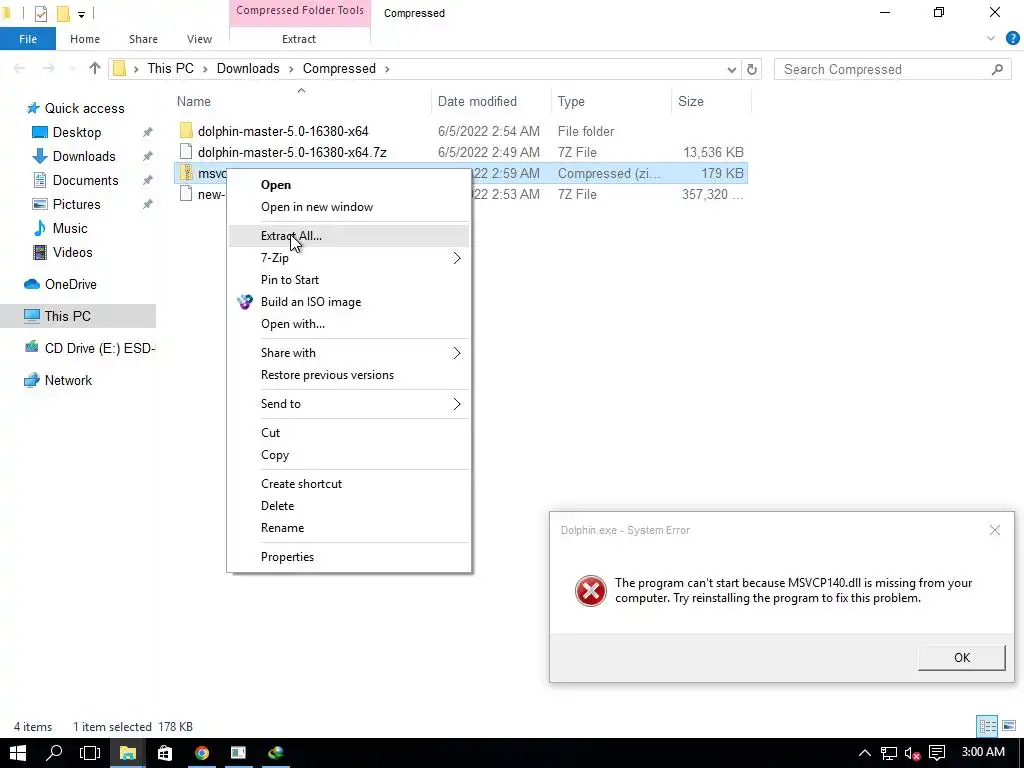The image size is (1024, 768).
Task: Select Quick access in the navigation pane
Action: coord(84,108)
